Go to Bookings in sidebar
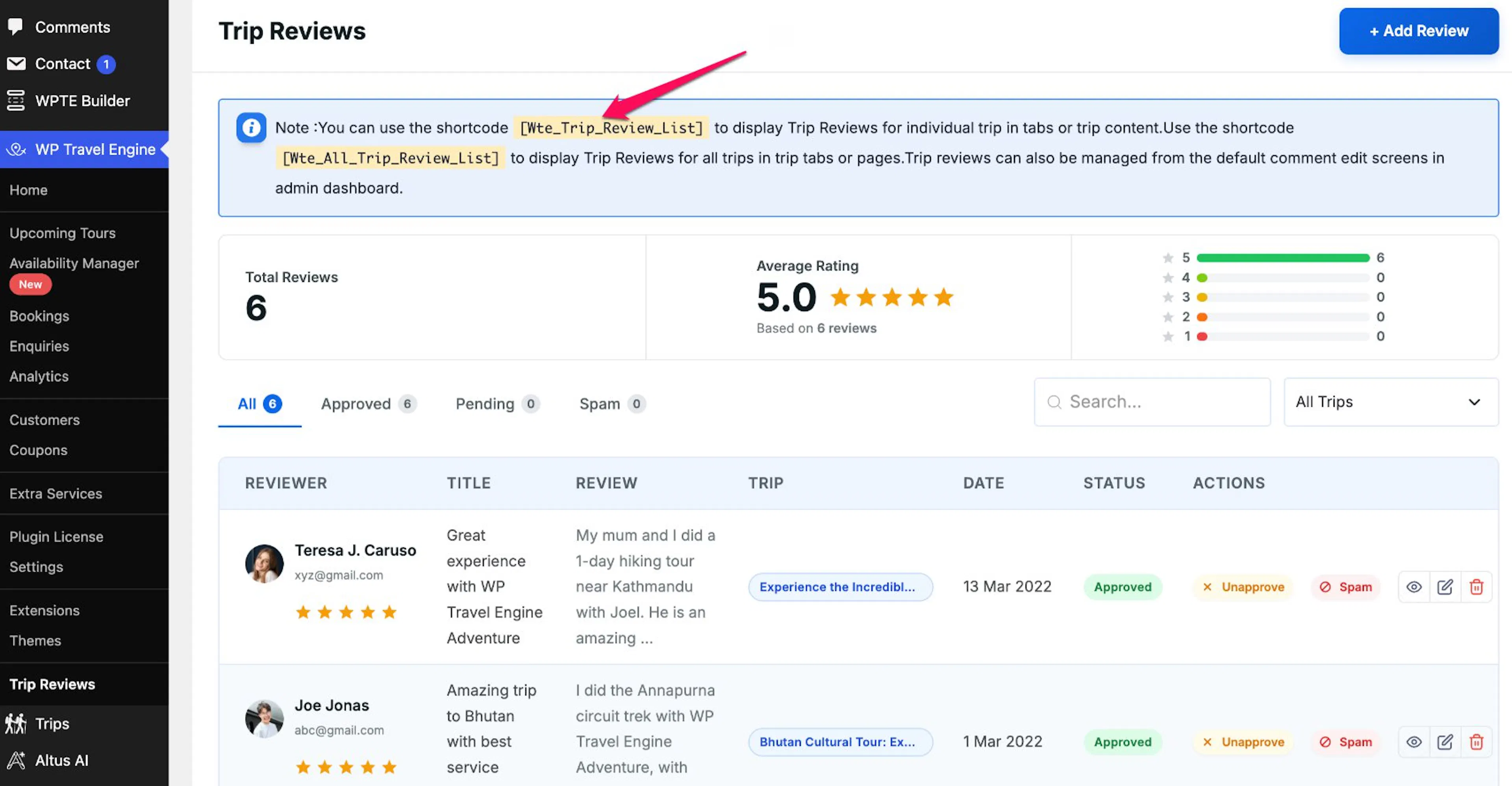Image resolution: width=1512 pixels, height=786 pixels. [x=39, y=316]
